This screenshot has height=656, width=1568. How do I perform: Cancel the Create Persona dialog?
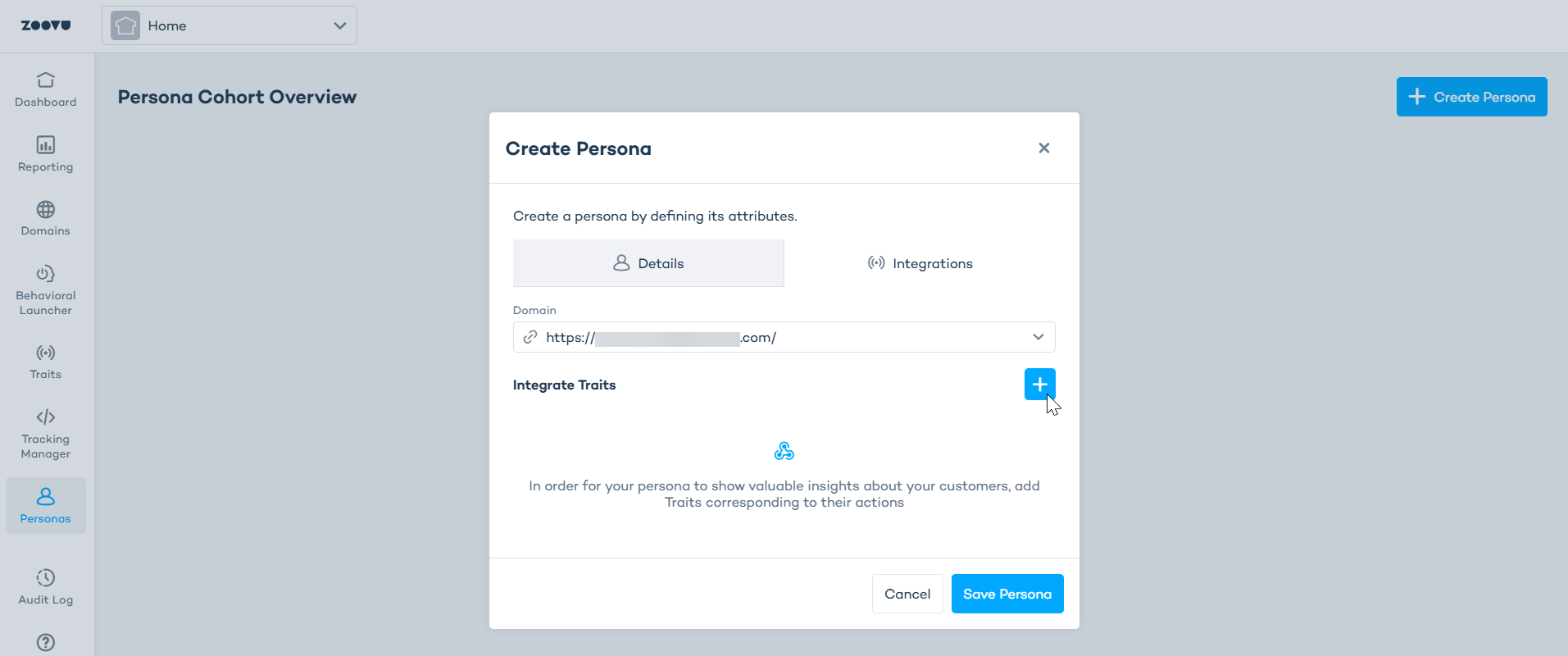point(907,594)
